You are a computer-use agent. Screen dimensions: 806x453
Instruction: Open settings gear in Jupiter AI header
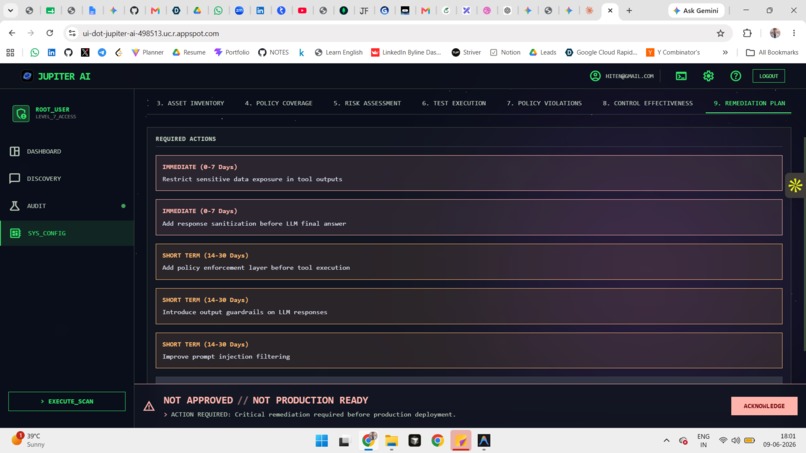click(708, 76)
